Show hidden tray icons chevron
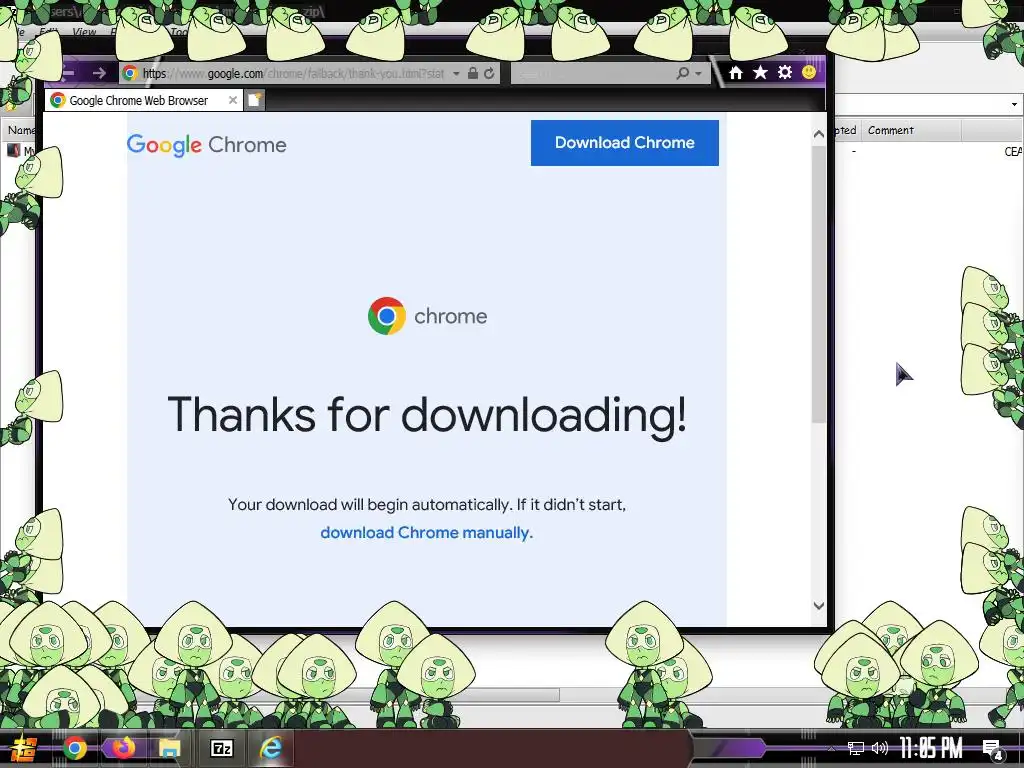1024x768 pixels. pyautogui.click(x=831, y=748)
